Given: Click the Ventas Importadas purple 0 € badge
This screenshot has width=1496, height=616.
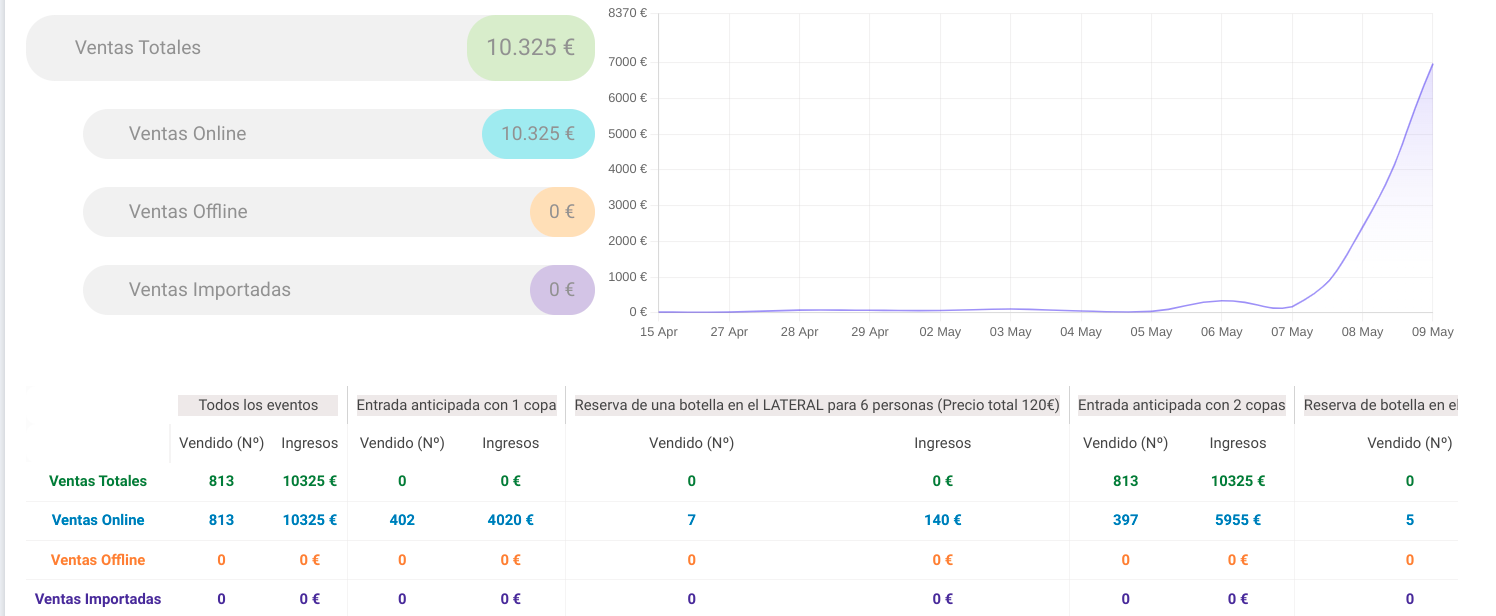Looking at the screenshot, I should (562, 290).
